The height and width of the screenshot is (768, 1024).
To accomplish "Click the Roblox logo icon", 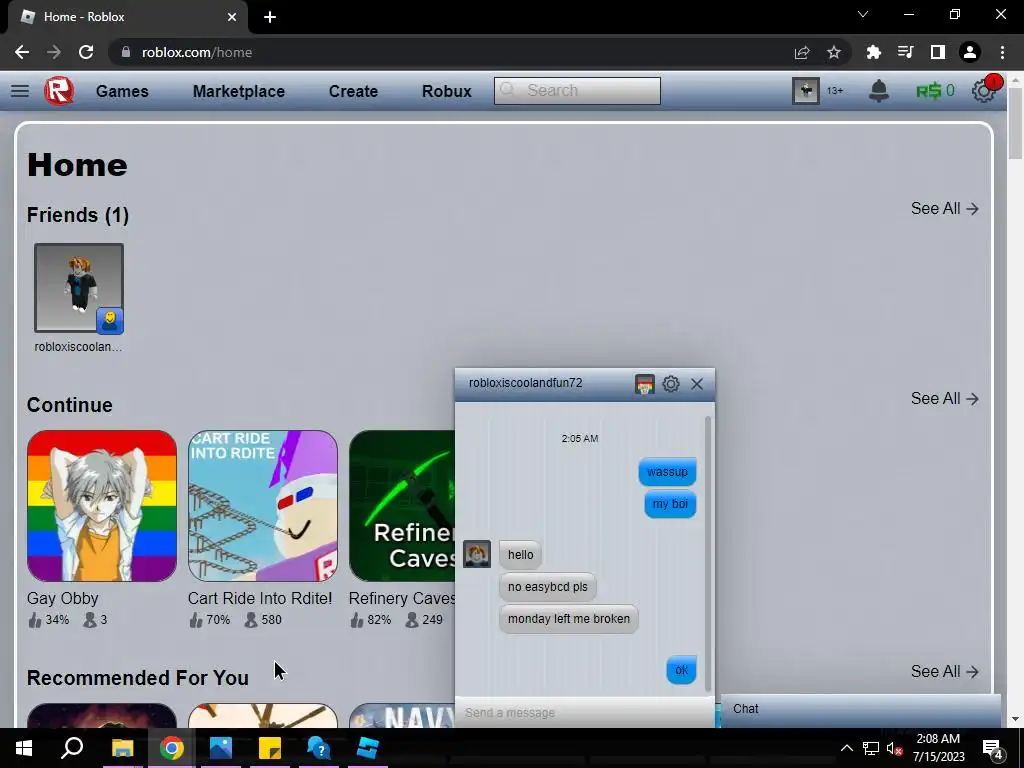I will 59,91.
